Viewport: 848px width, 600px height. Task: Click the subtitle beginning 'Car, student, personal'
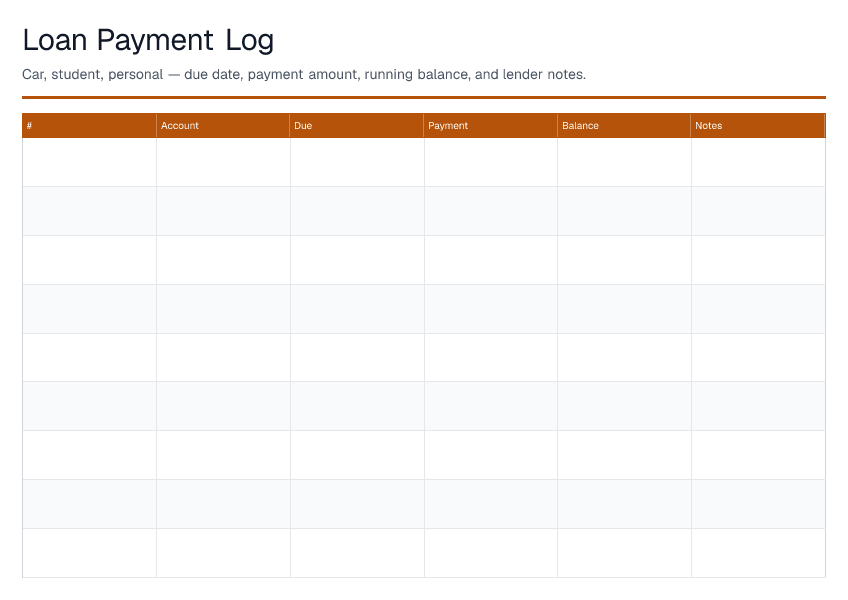(304, 74)
